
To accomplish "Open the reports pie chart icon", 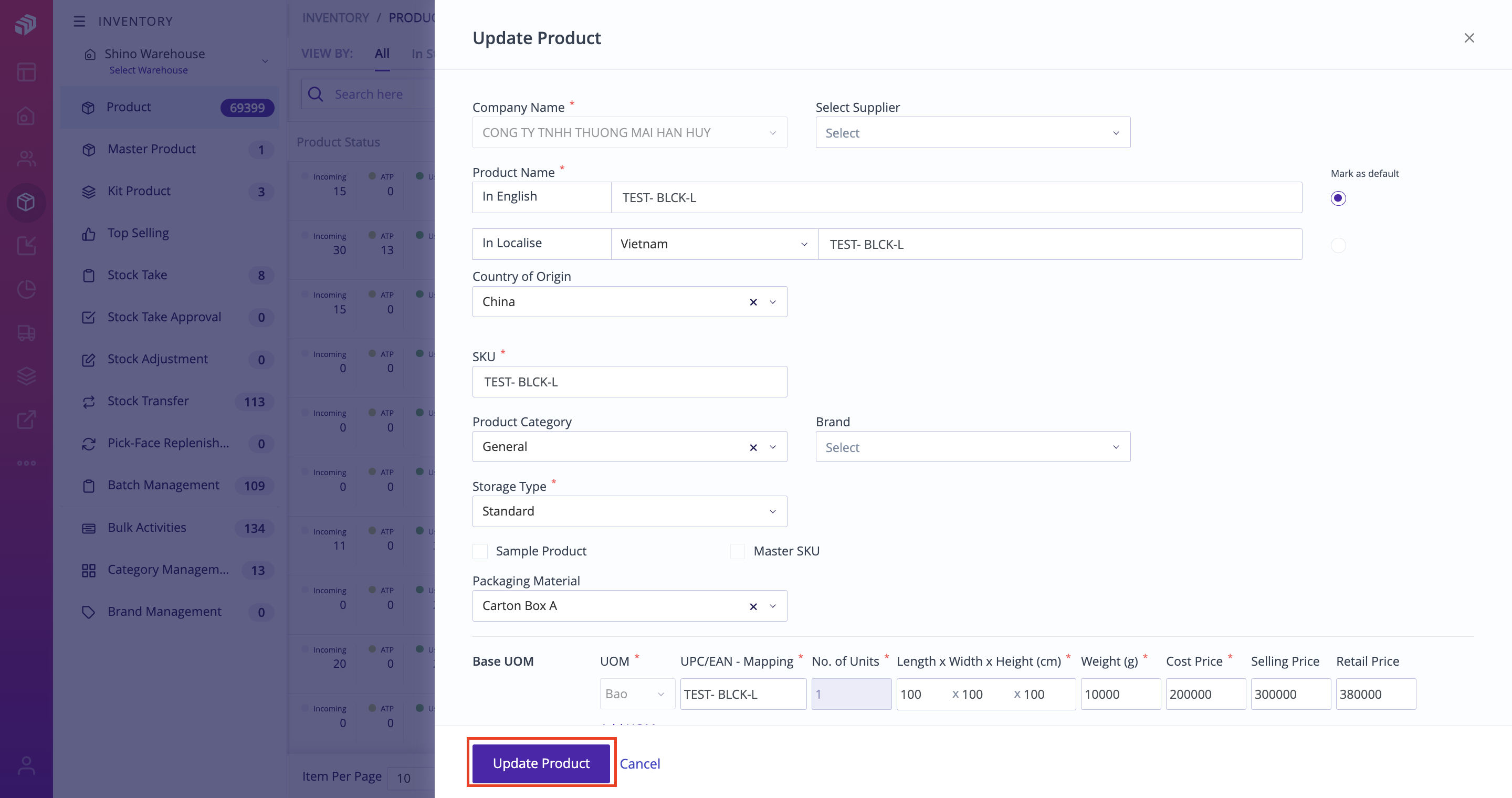I will (x=26, y=289).
